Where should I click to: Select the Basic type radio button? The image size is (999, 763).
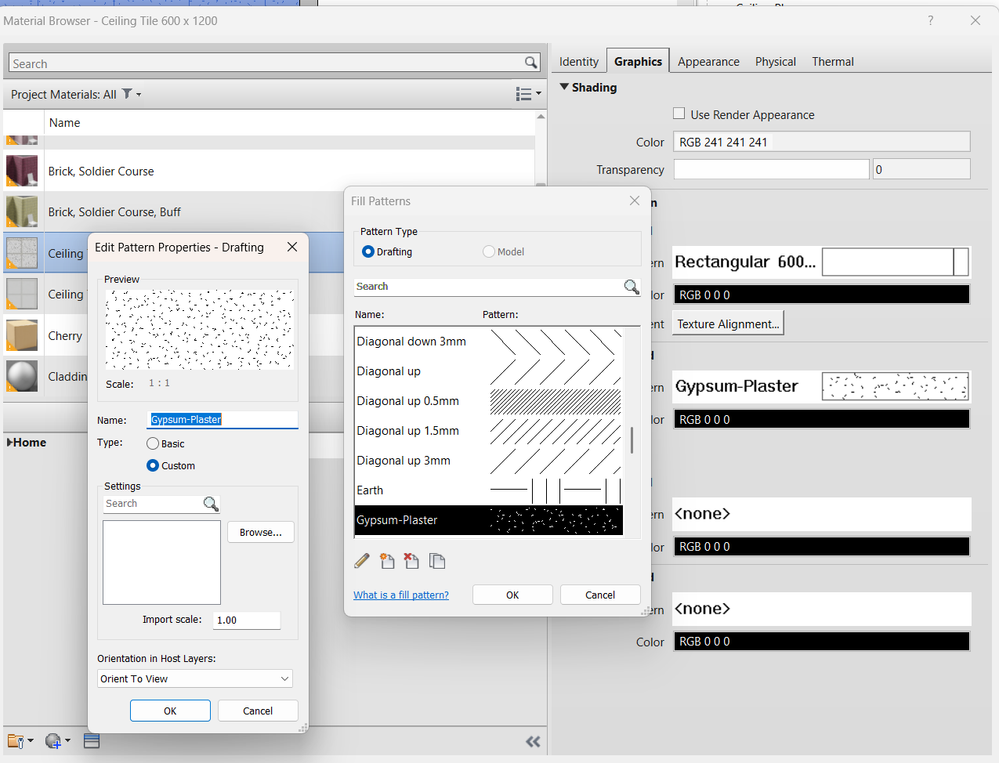pos(152,443)
